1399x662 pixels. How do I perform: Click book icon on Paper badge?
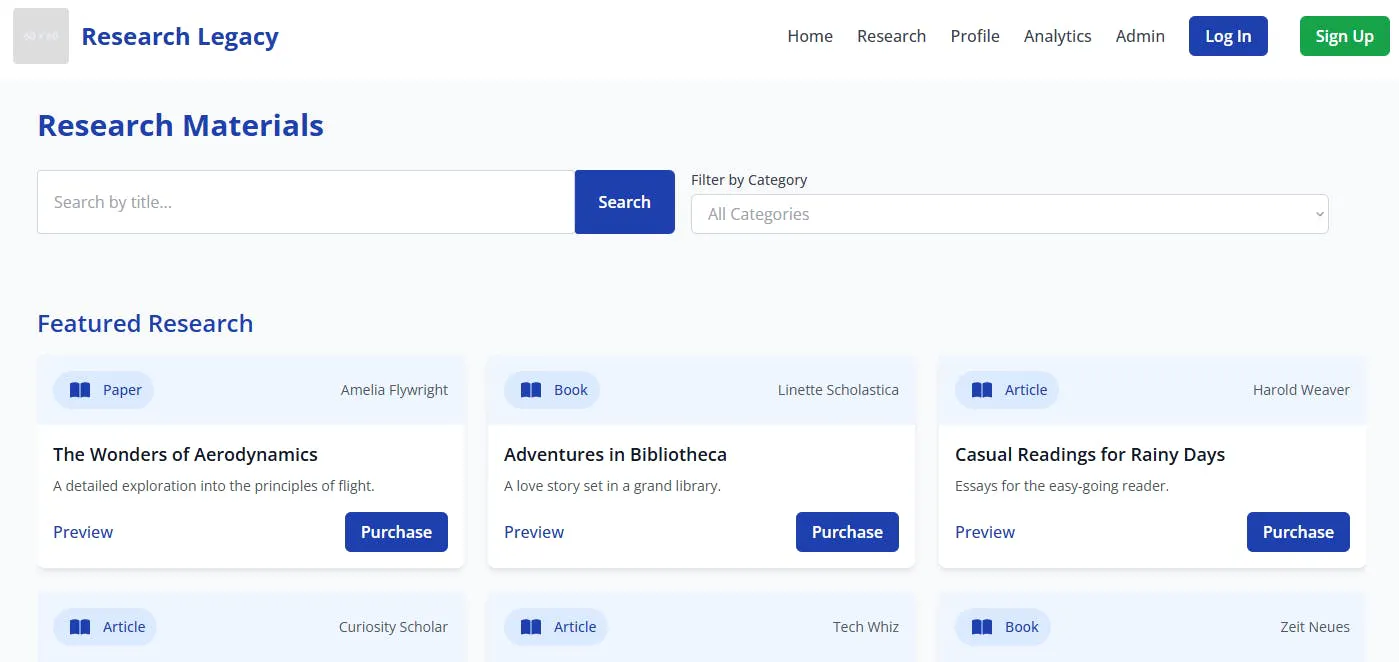(x=80, y=390)
